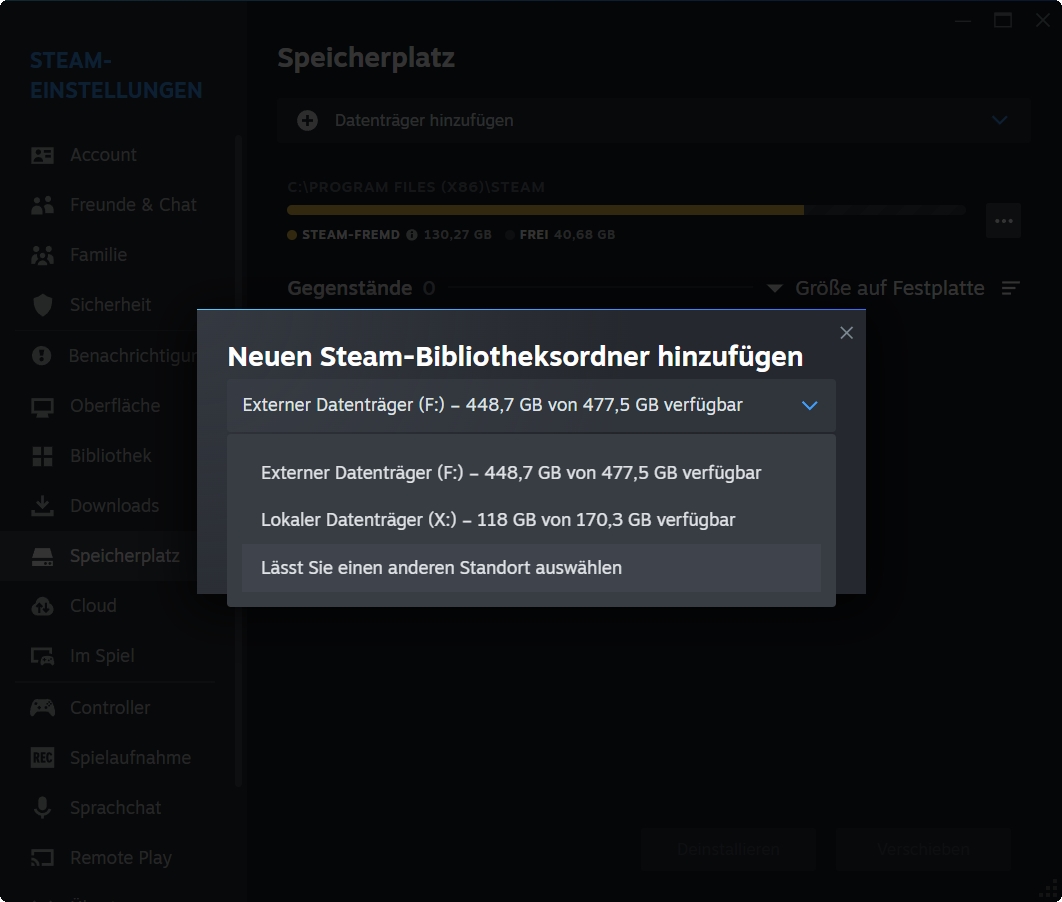1062x902 pixels.
Task: Open the Account settings icon
Action: coord(42,155)
